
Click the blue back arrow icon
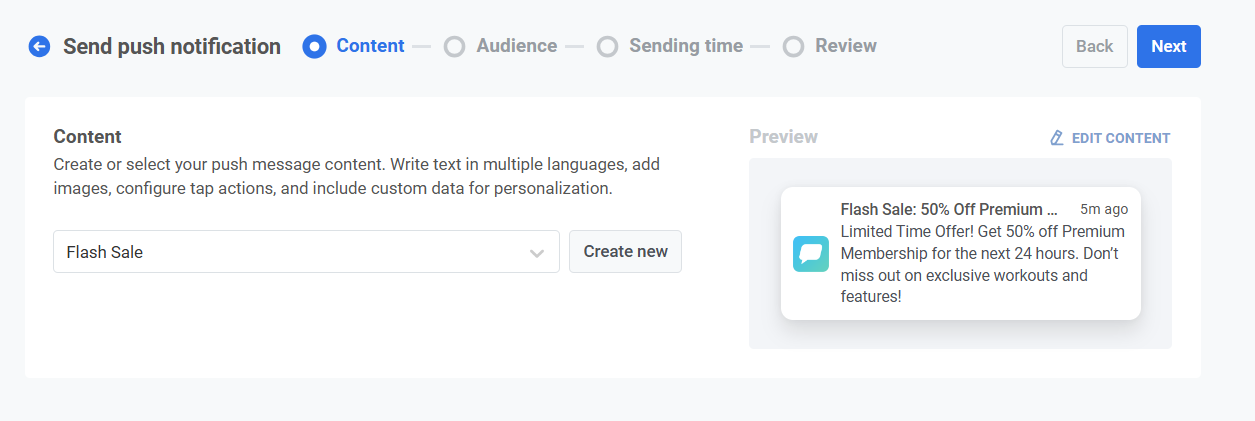pyautogui.click(x=39, y=47)
